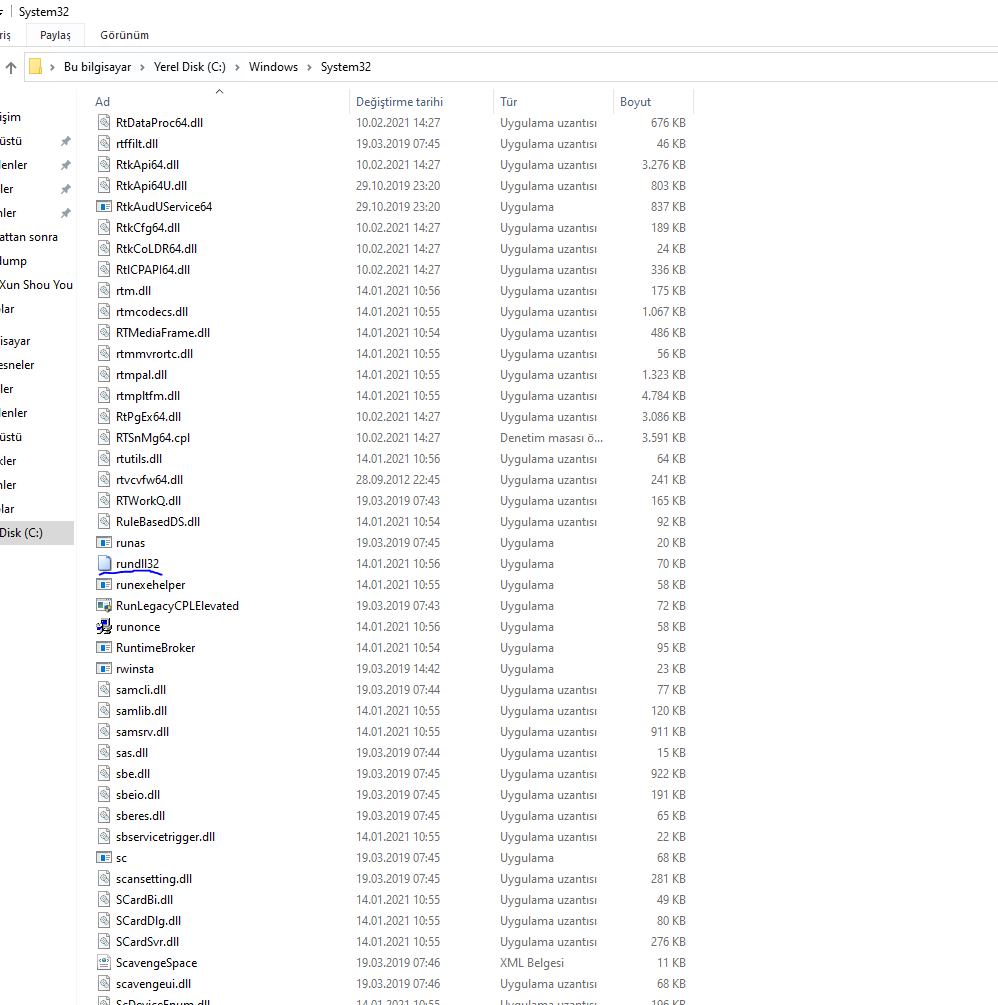Select the RuleBasedDS.dll file icon

(104, 522)
